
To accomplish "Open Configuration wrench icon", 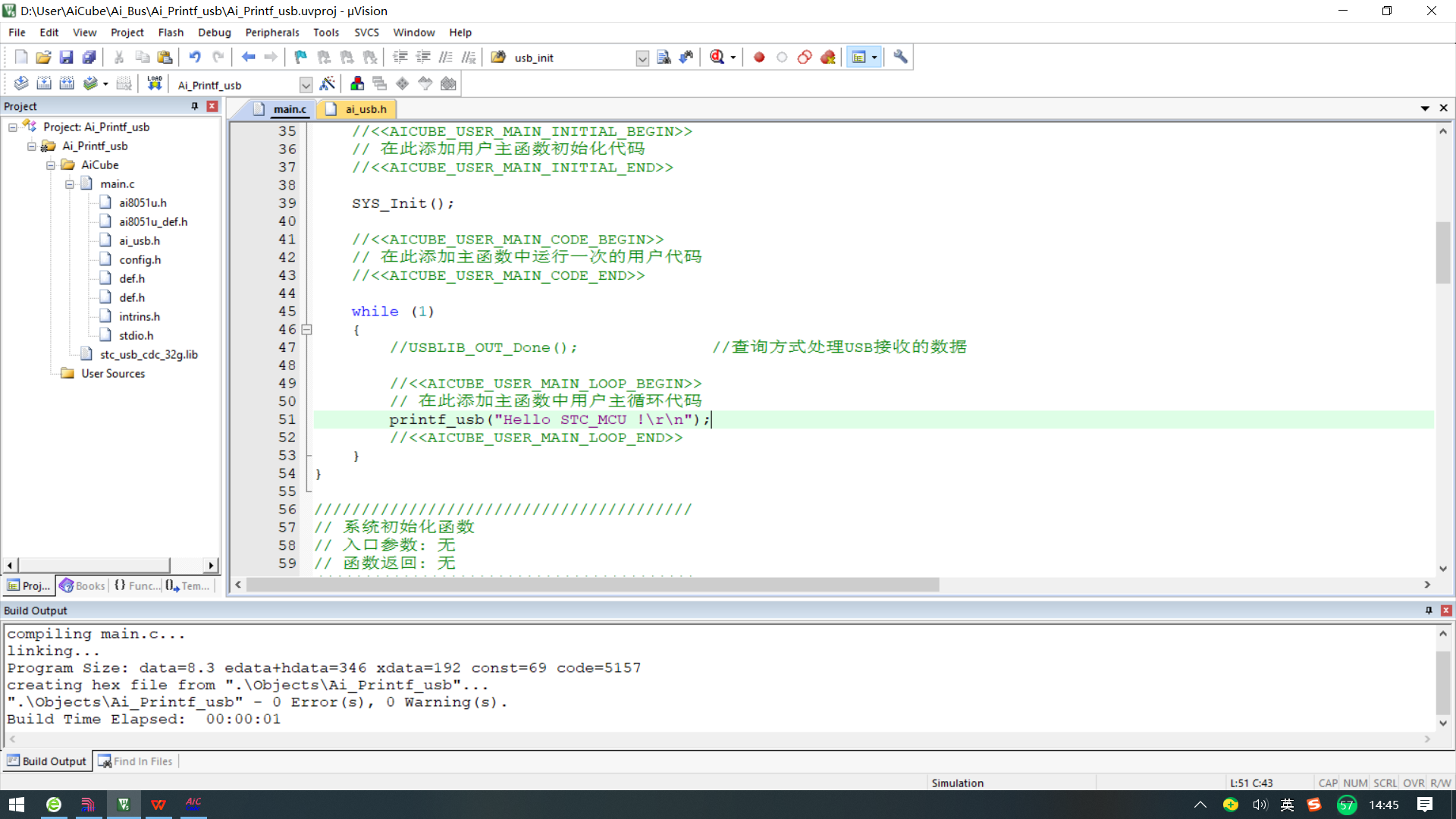I will point(900,58).
